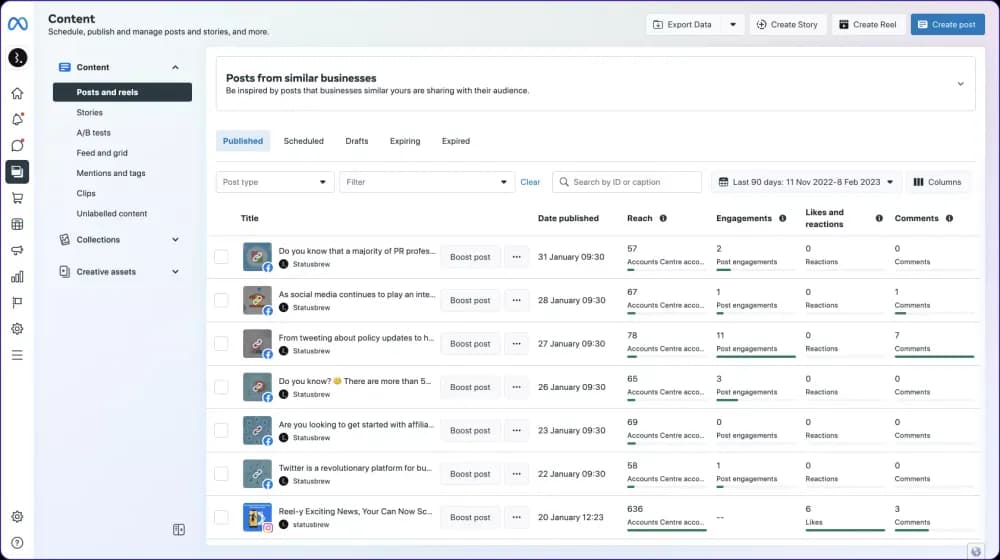Collapse the side panel icon
This screenshot has width=1000, height=560.
click(179, 530)
